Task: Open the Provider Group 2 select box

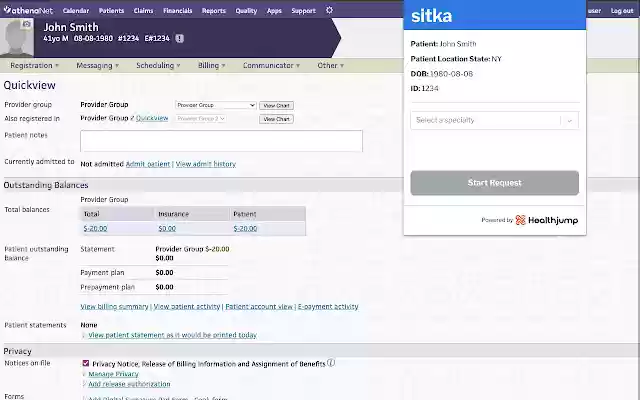Action: [x=201, y=118]
